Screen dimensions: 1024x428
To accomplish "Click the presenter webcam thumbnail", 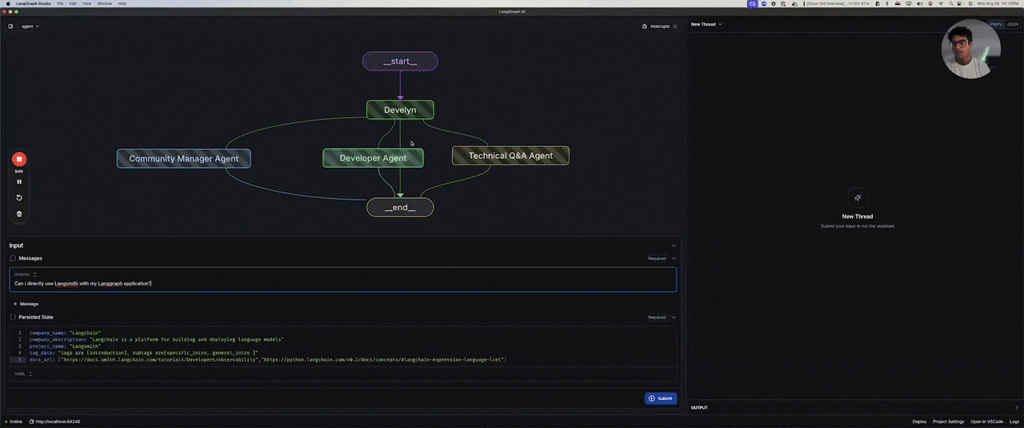I will click(971, 49).
